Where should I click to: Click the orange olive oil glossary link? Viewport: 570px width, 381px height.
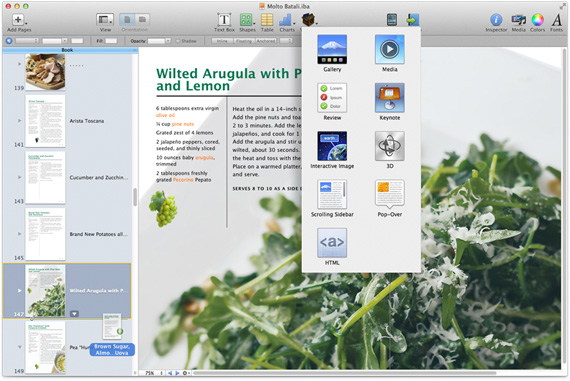(x=165, y=115)
